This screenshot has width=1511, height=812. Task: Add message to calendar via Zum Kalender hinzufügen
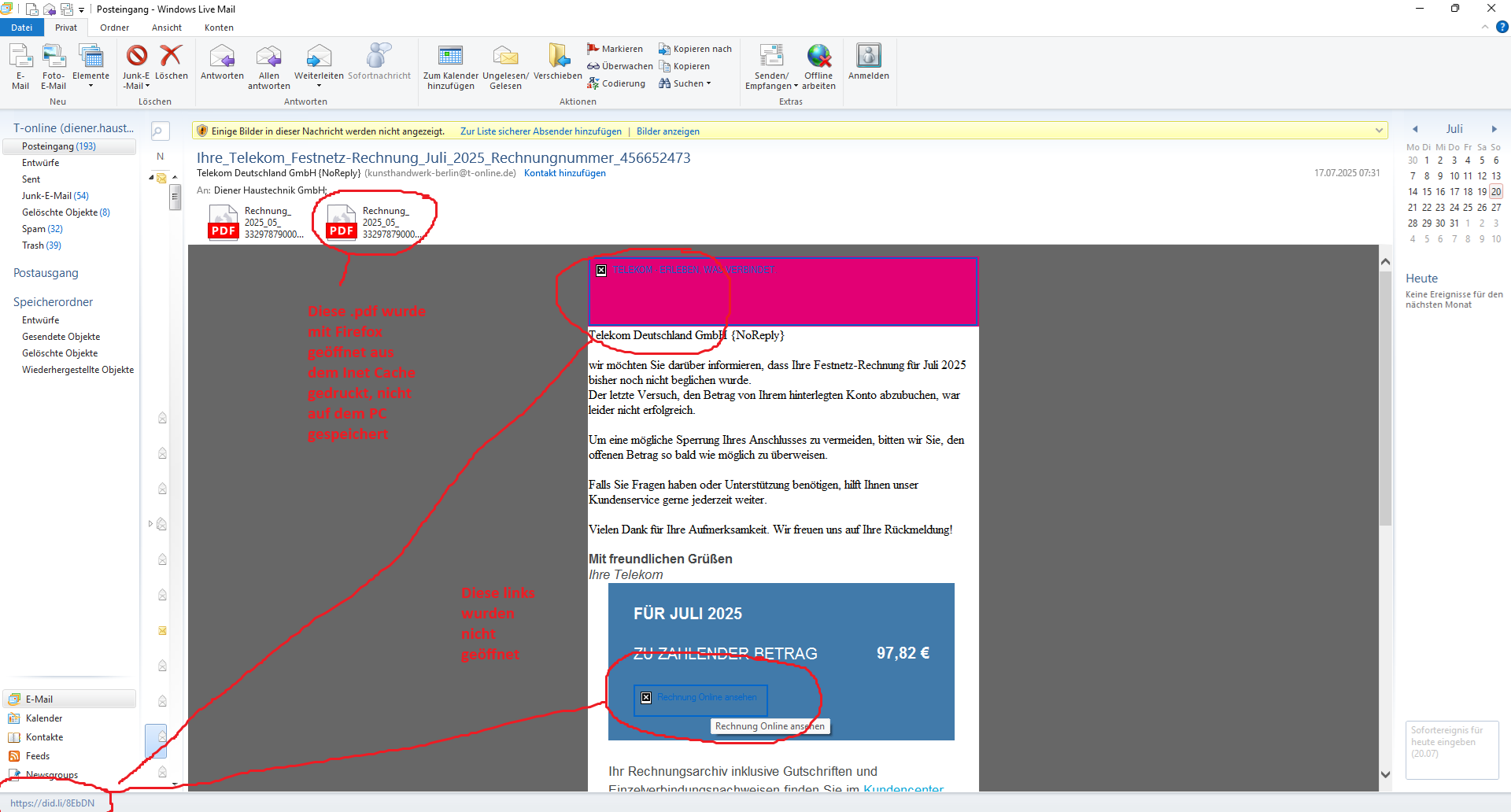tap(451, 66)
